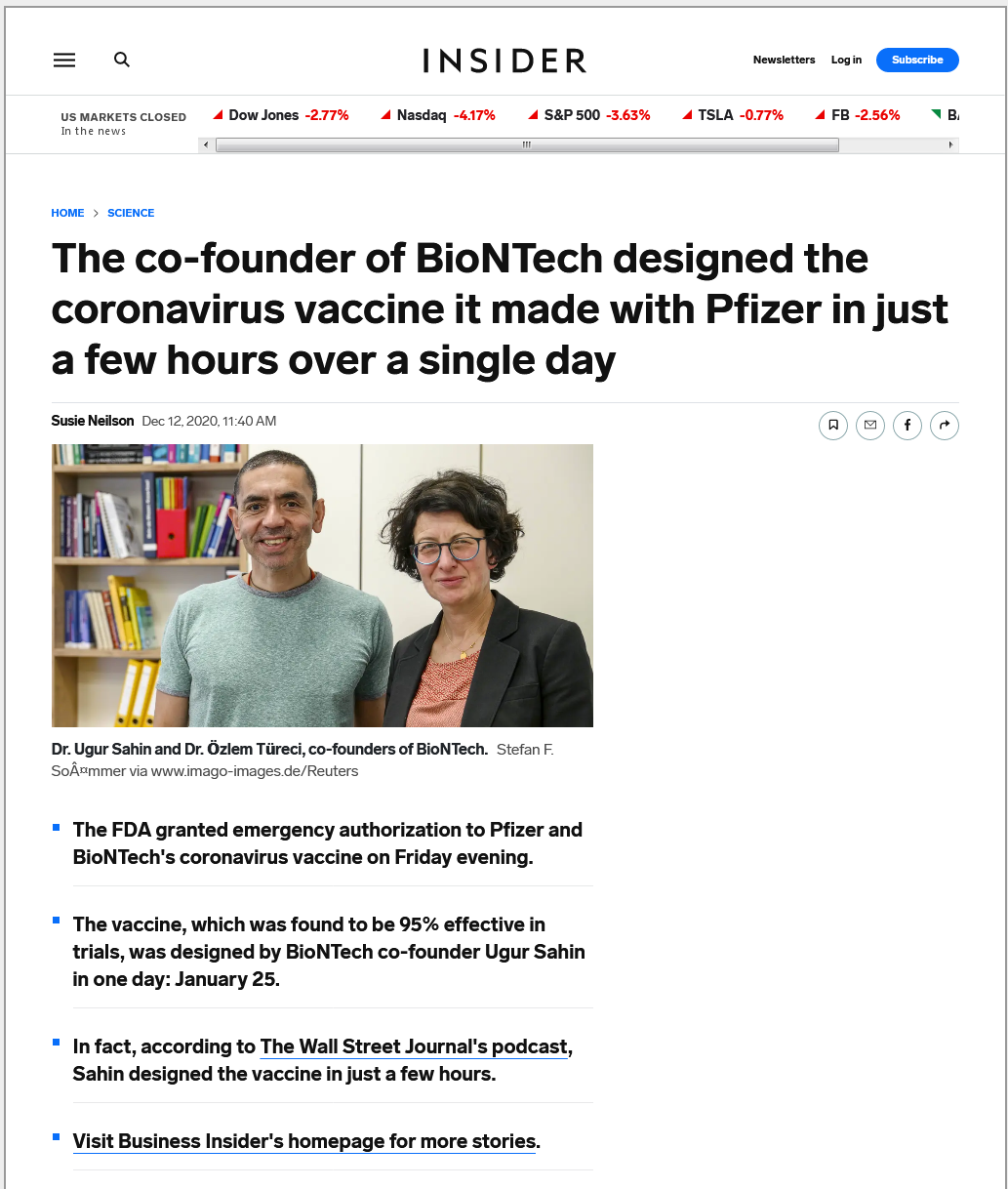Click the market ticker scrollbar thumb
The width and height of the screenshot is (1008, 1189).
tap(527, 144)
